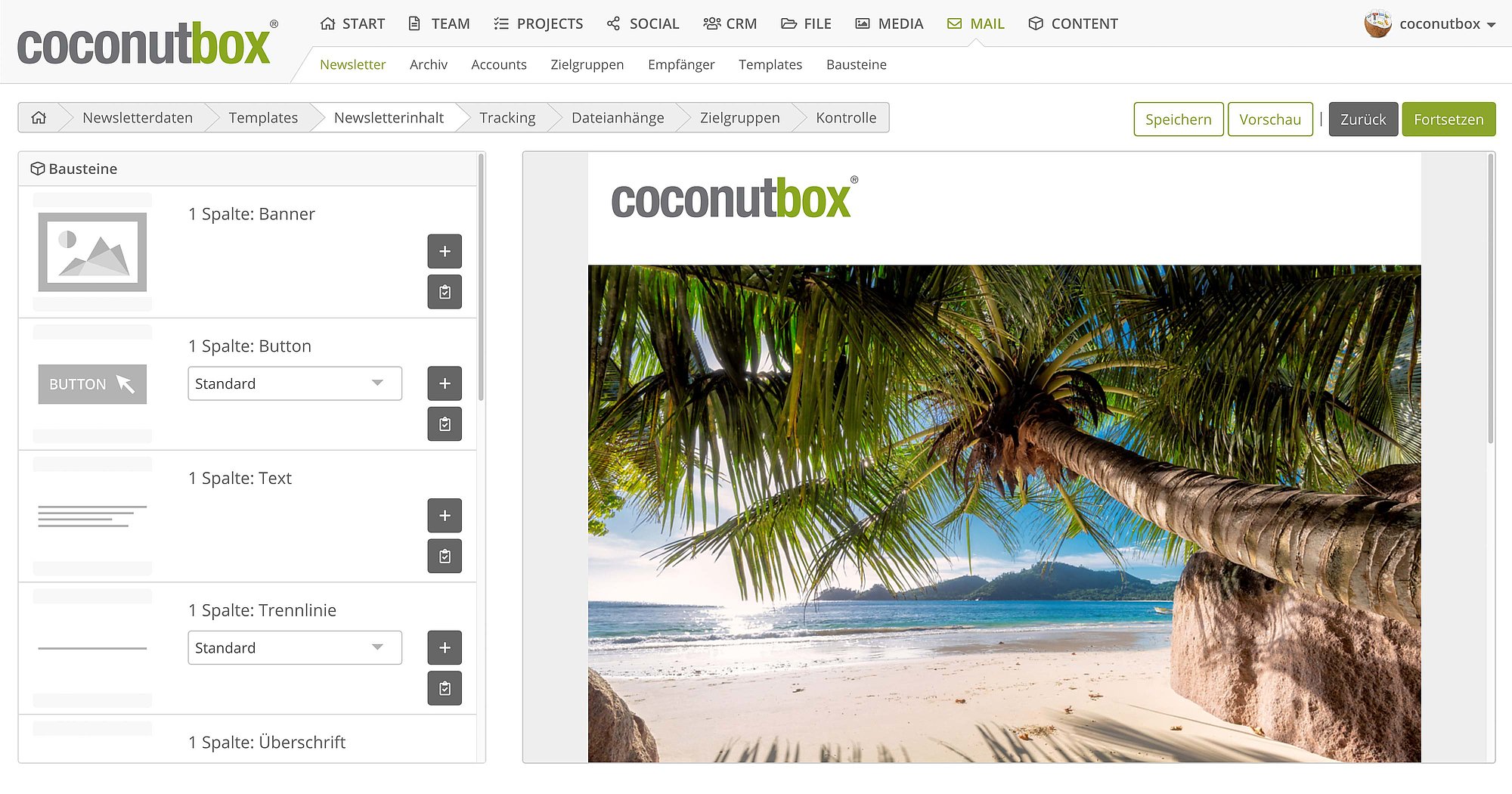Open Templates in the mail submenu
Screen dimensions: 1512x794
pyautogui.click(x=770, y=64)
